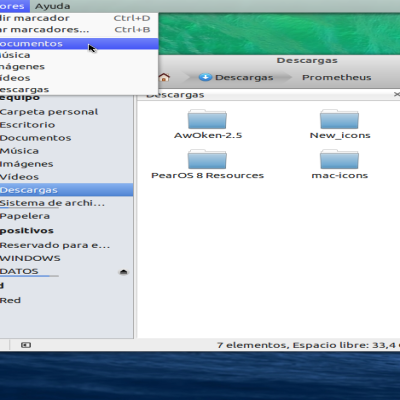Open the New_icons folder icon
This screenshot has height=400, width=400.
(x=339, y=119)
